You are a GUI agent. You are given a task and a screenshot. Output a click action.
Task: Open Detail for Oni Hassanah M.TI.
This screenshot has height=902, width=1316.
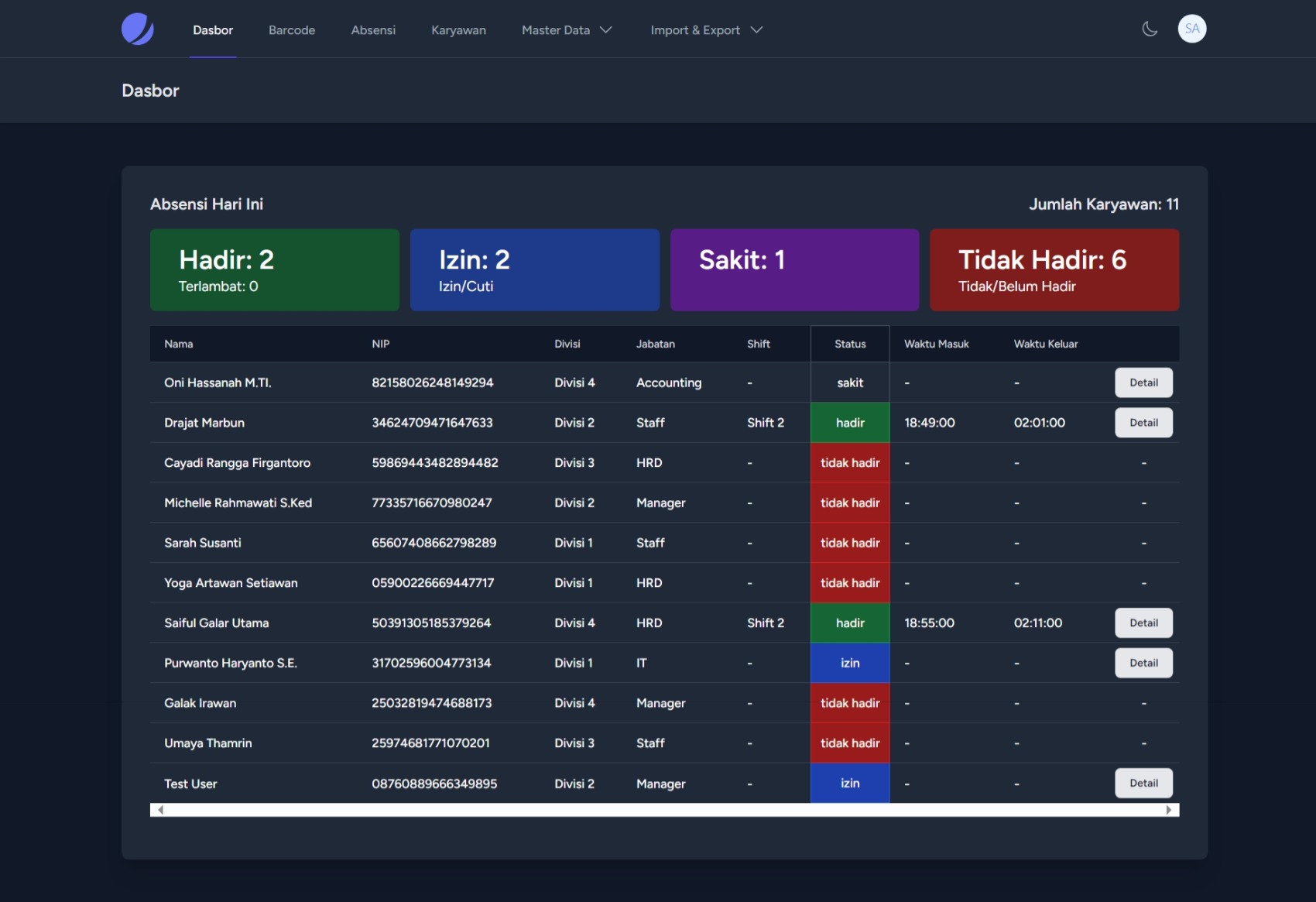click(x=1143, y=382)
